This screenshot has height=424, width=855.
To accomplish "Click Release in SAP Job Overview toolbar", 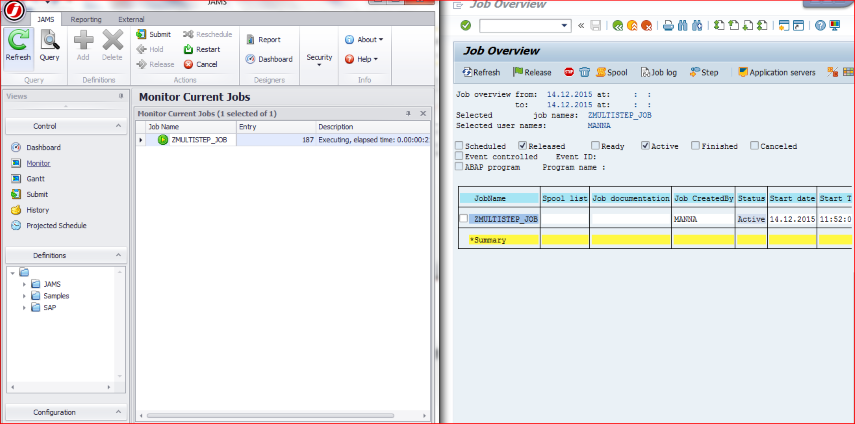I will [x=532, y=72].
